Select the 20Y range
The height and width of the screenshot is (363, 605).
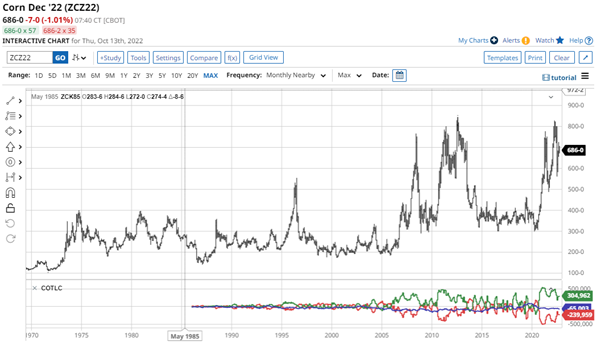point(192,76)
